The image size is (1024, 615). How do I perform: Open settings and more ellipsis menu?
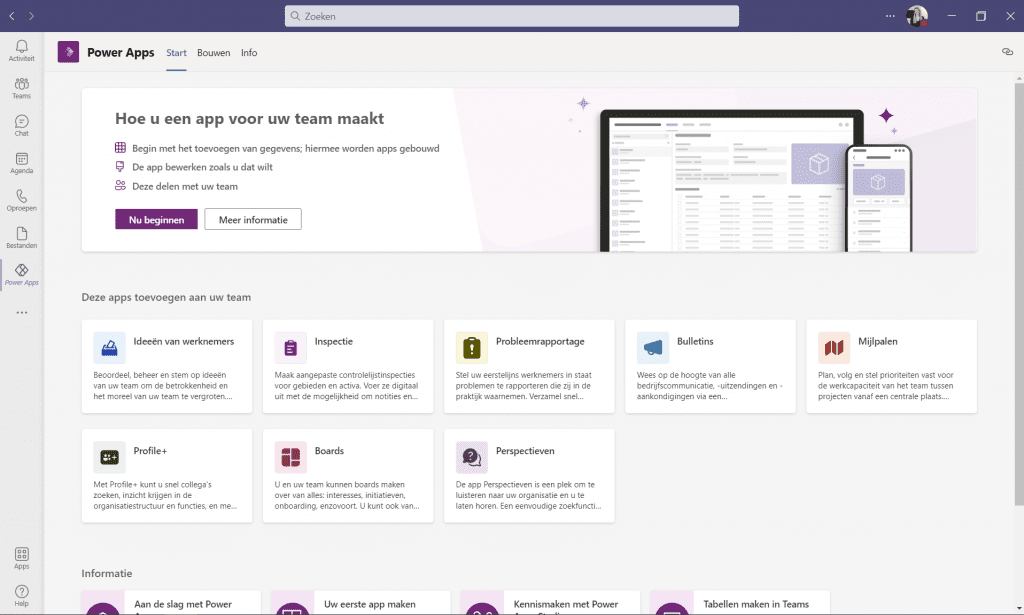[891, 16]
